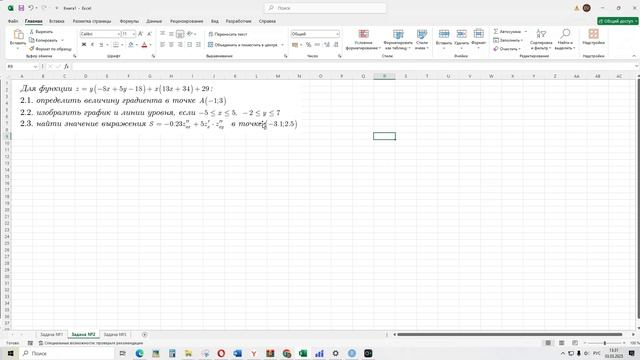Click the accounting number format icon
640x360 pixels.
295,44
